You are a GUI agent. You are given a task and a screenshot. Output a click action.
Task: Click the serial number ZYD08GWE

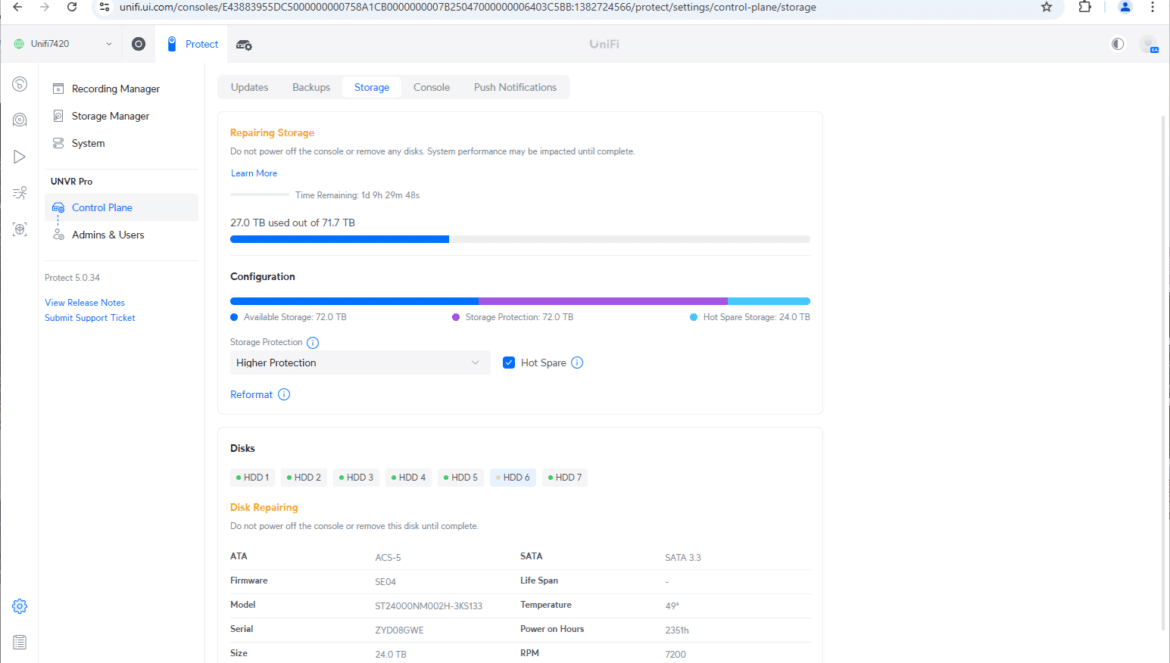click(399, 630)
